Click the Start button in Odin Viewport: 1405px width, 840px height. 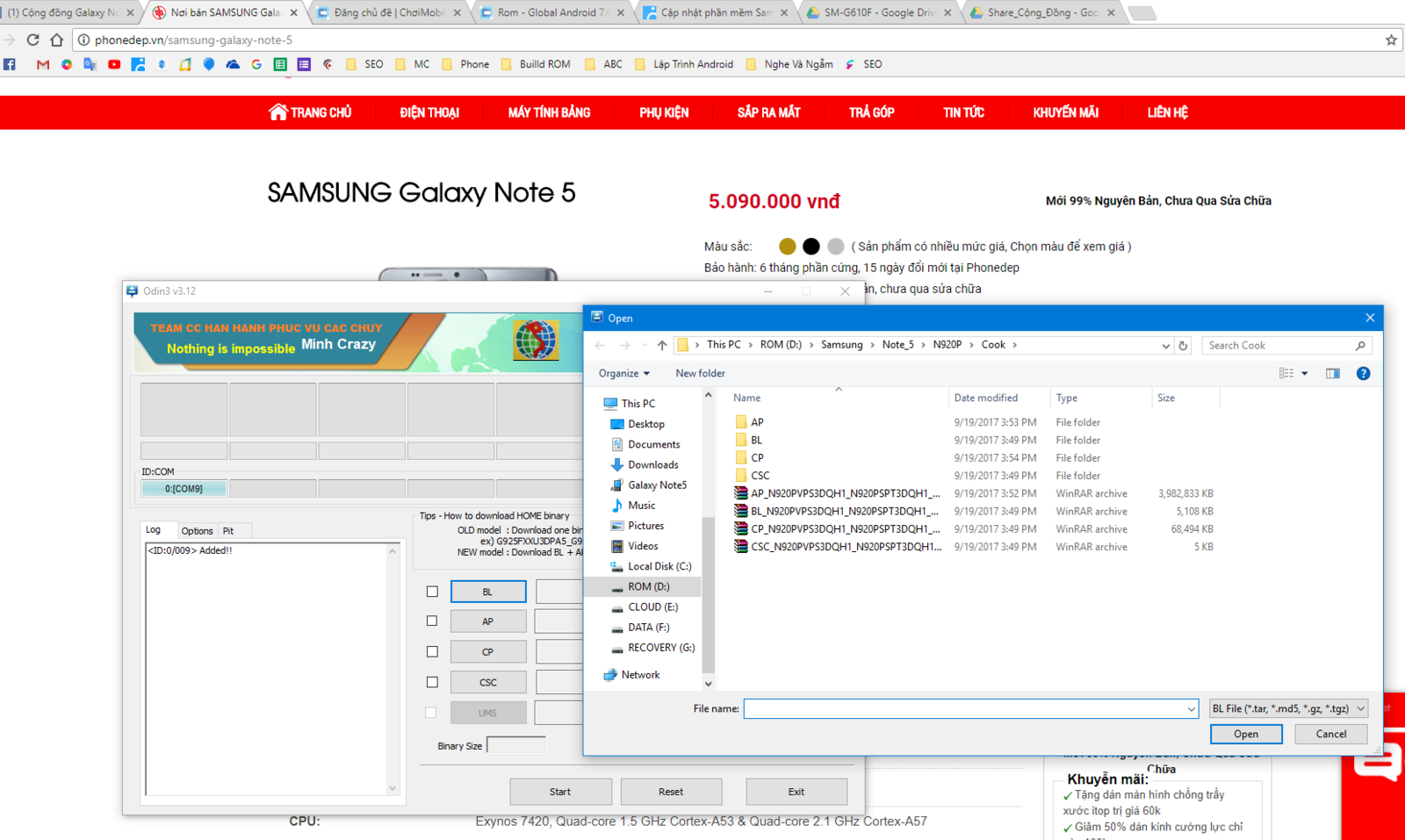(560, 792)
